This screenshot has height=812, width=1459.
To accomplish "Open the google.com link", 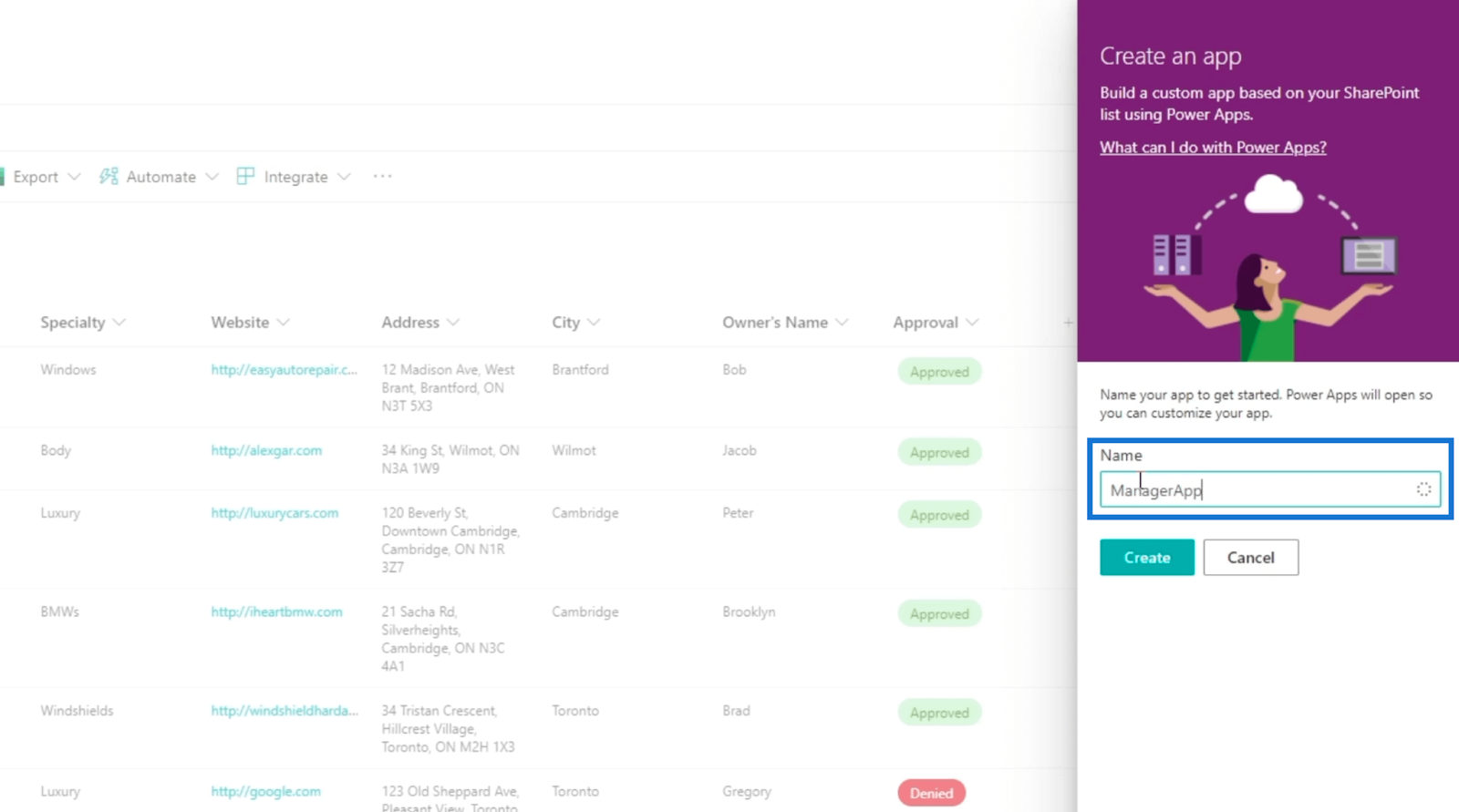I will (x=265, y=792).
